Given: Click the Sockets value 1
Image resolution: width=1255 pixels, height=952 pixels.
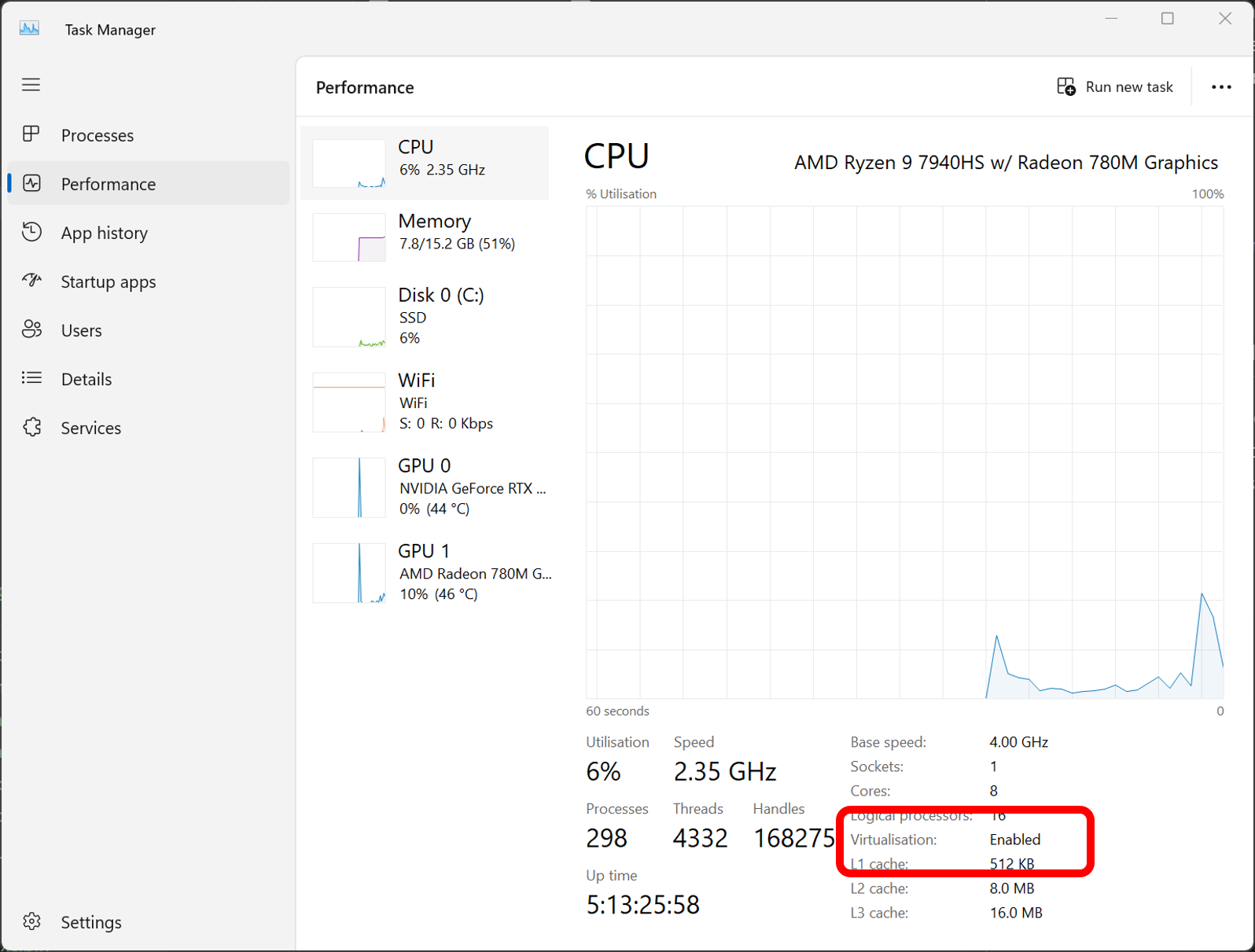Looking at the screenshot, I should pos(993,766).
